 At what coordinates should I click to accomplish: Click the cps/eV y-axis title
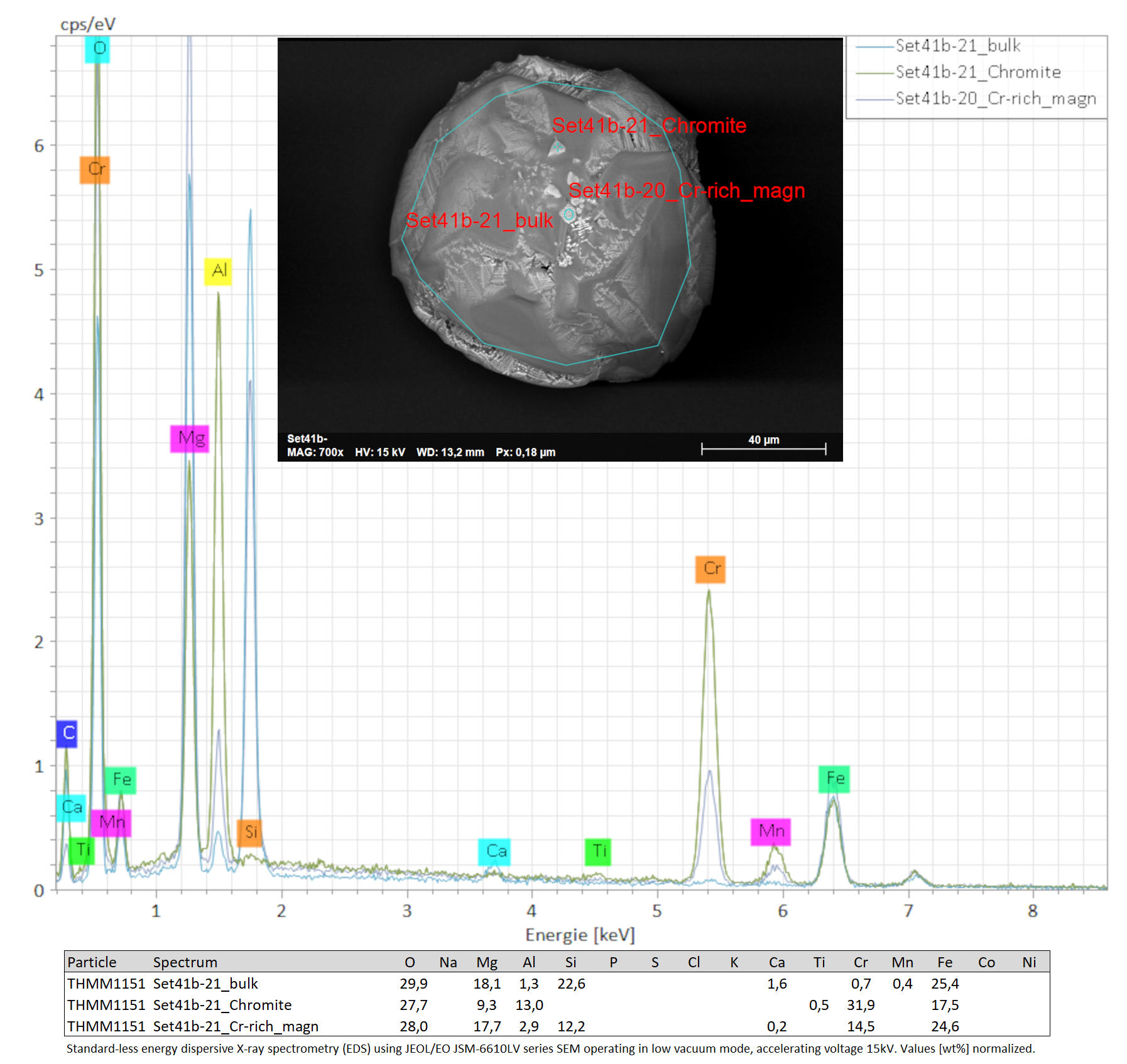pos(88,25)
